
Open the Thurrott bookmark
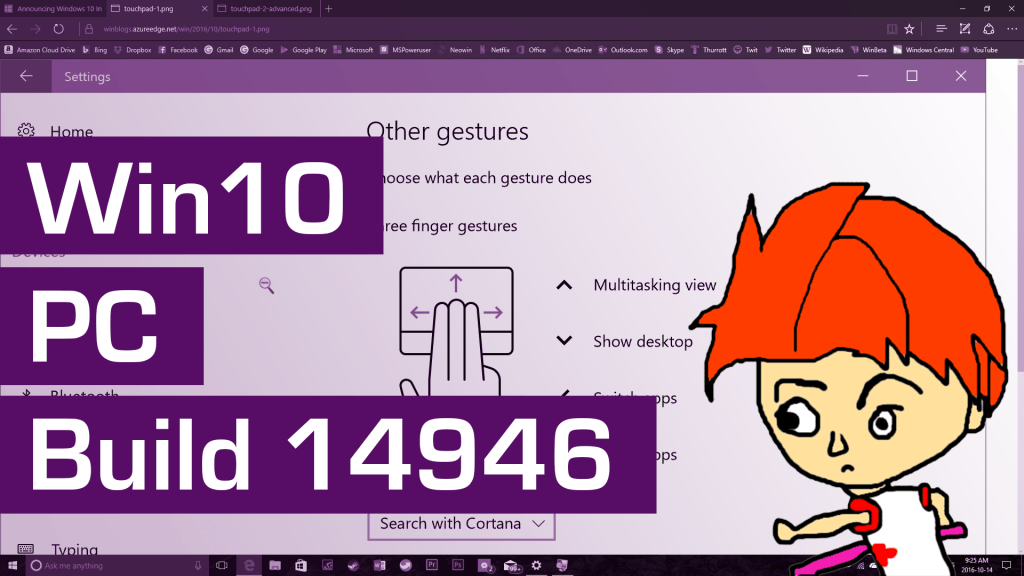pyautogui.click(x=709, y=50)
